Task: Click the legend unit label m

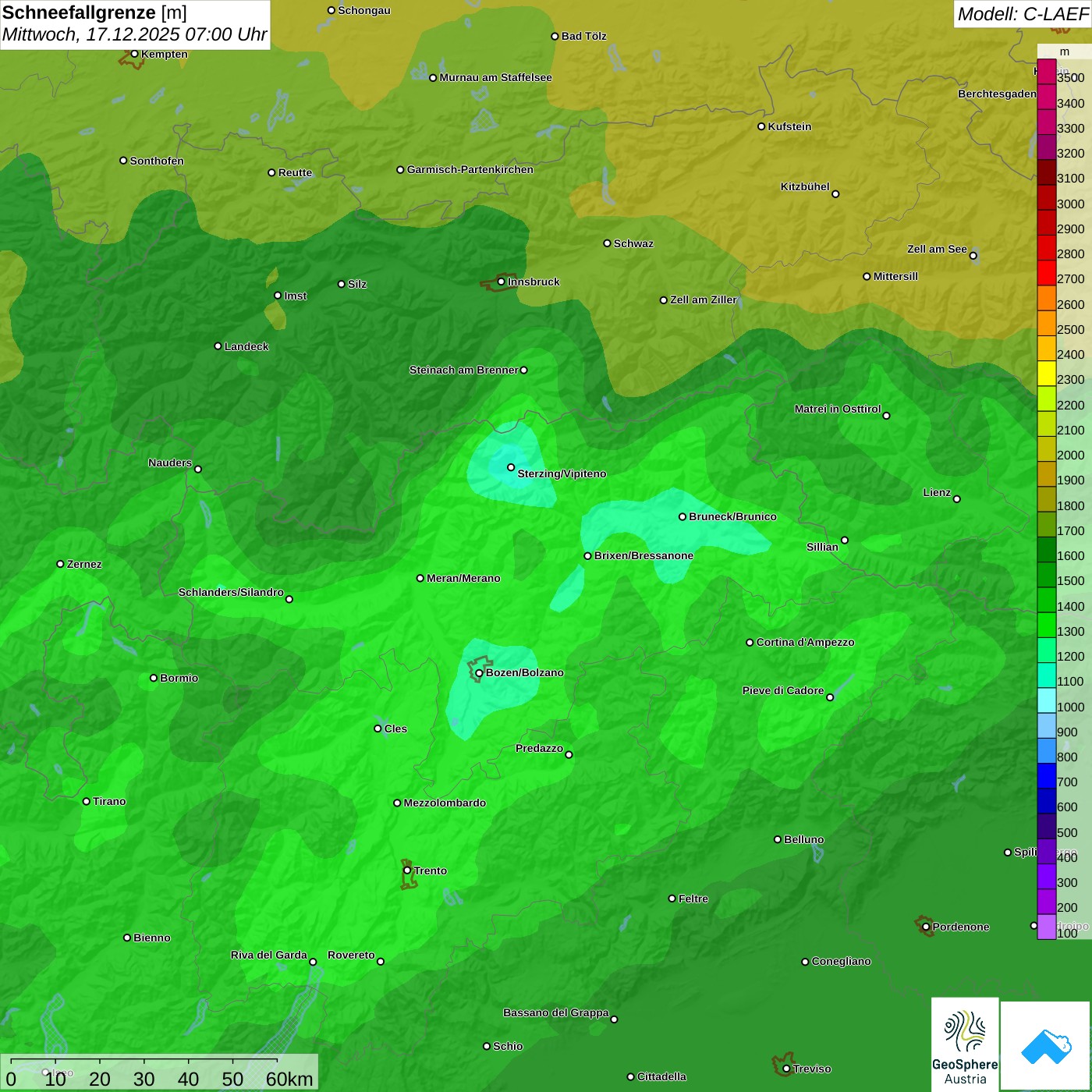Action: click(x=1065, y=52)
